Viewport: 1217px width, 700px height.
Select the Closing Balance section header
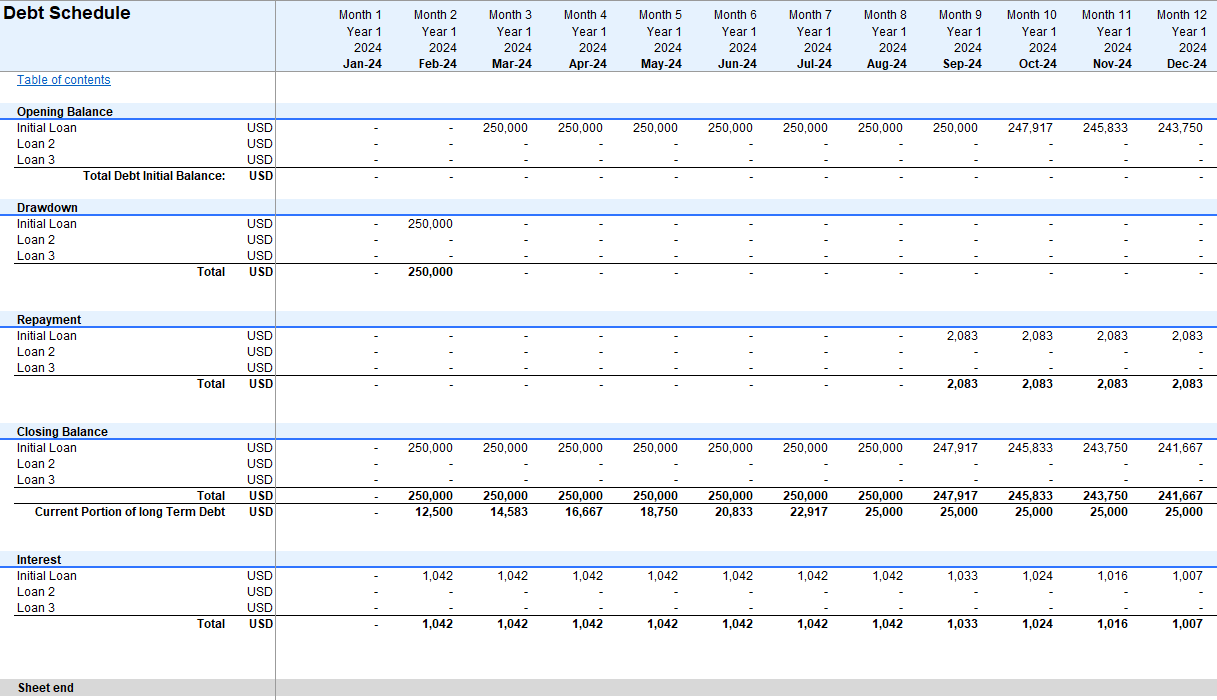point(62,432)
